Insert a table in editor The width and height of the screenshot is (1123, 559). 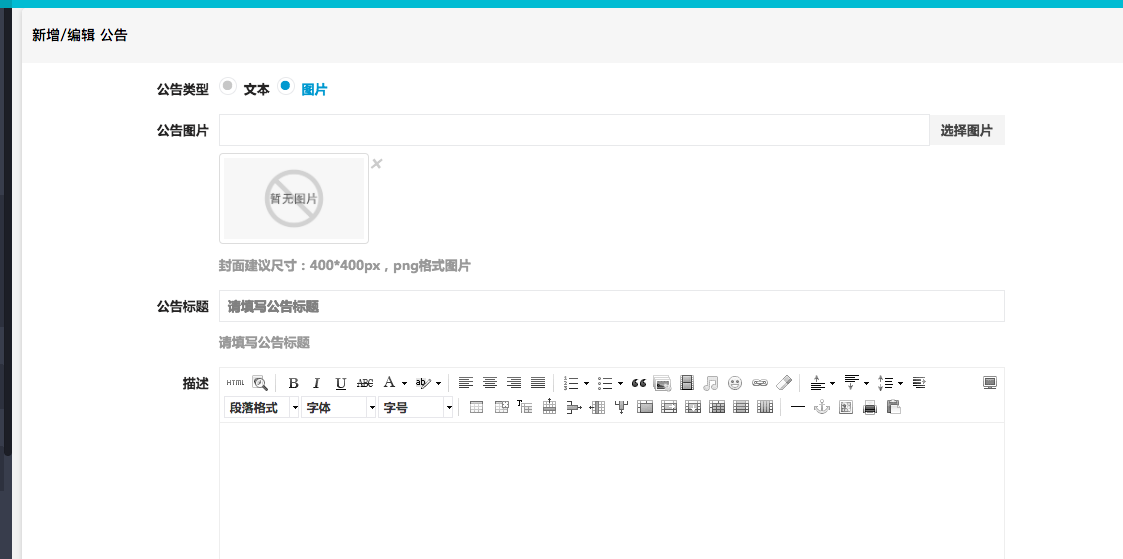[476, 407]
